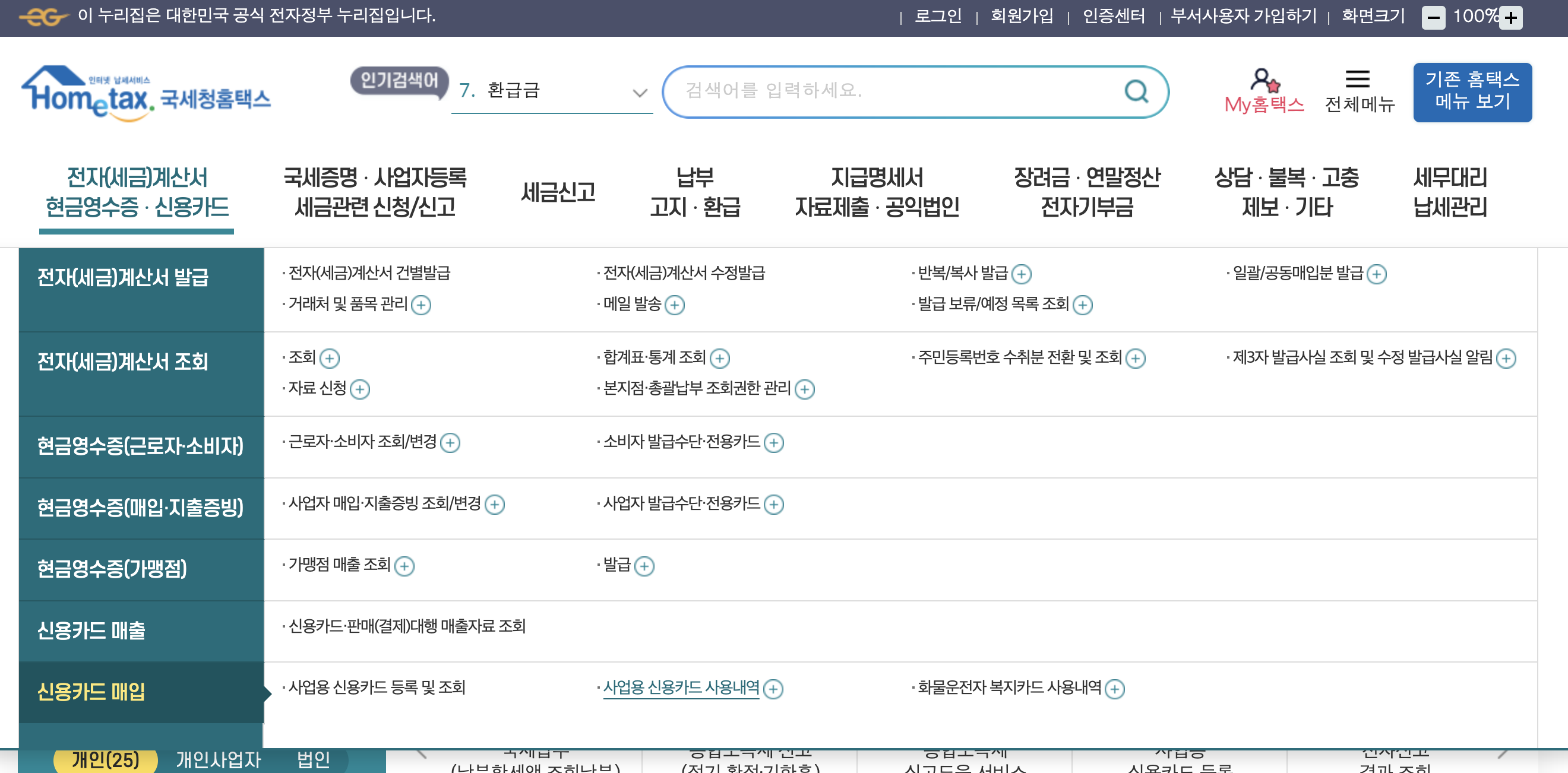The height and width of the screenshot is (773, 1568).
Task: Expand plus icon beside 화물운전자 복지카드 사용내역
Action: pos(1114,689)
